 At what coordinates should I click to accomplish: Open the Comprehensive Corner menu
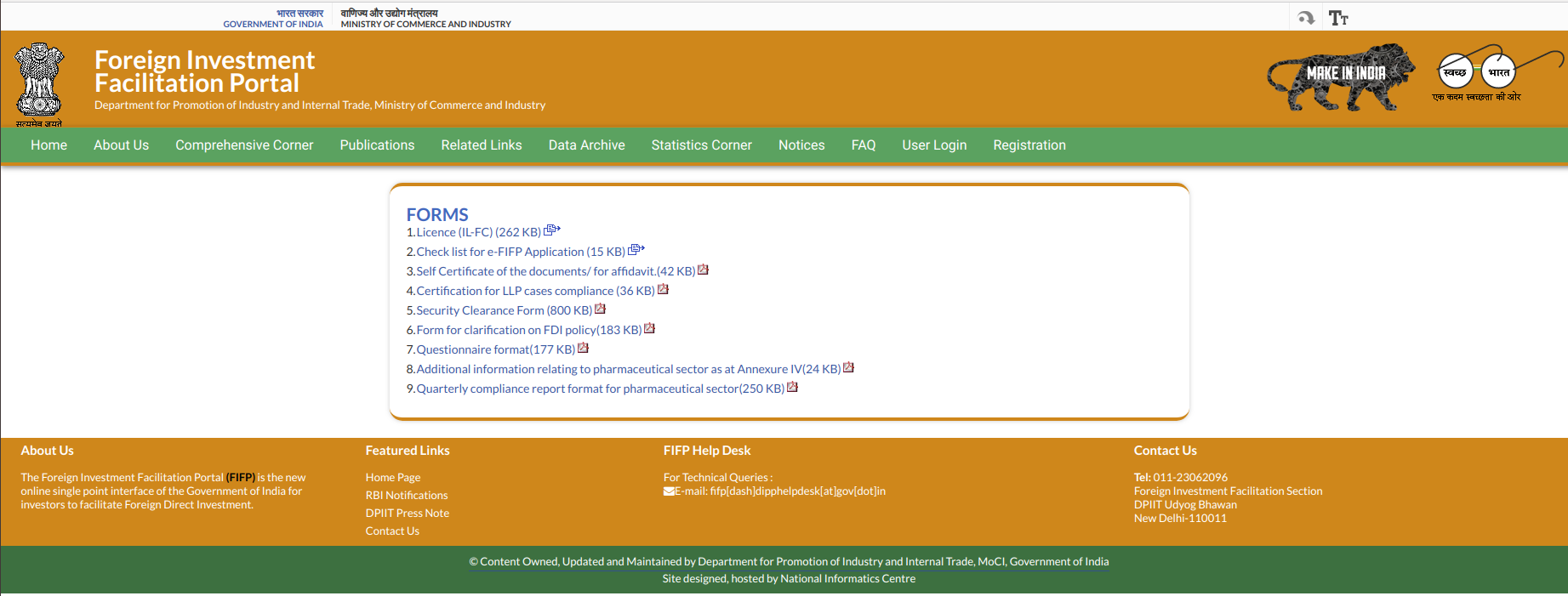(x=244, y=145)
